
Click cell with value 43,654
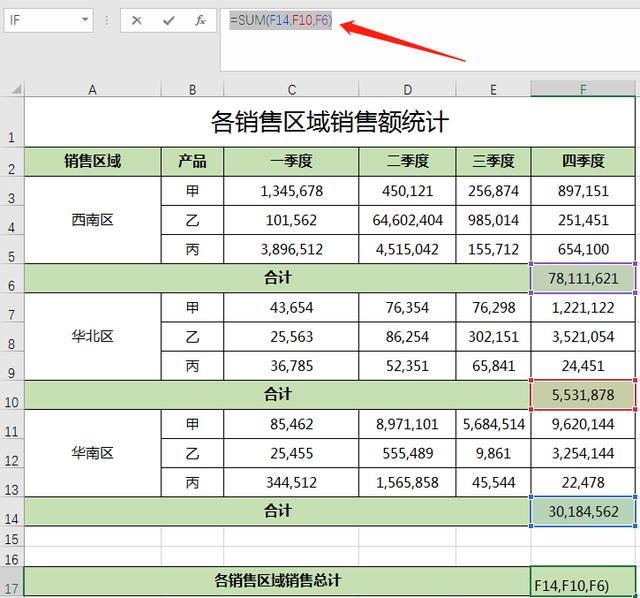291,308
